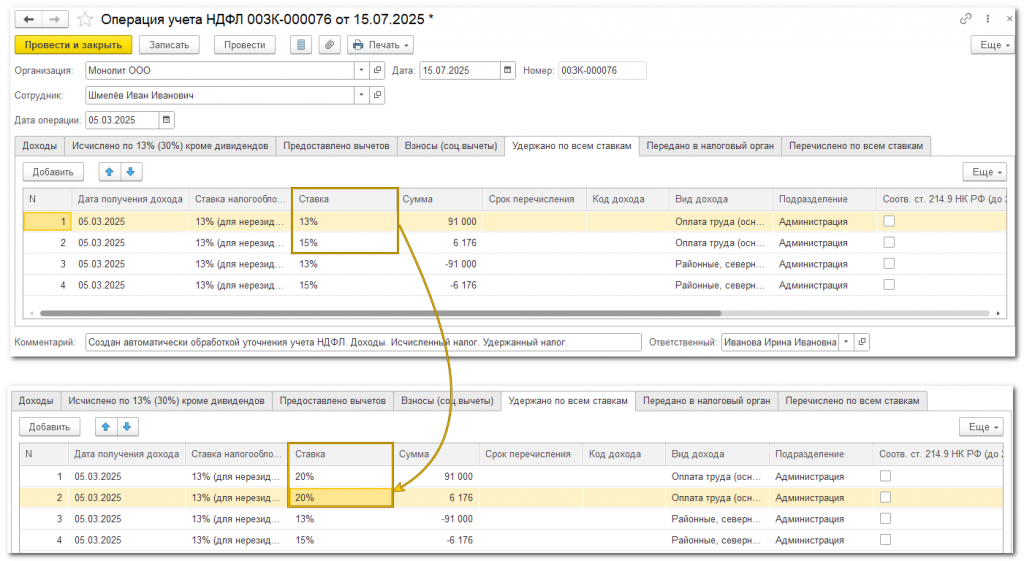This screenshot has width=1024, height=561.
Task: Toggle checkbox in row 1 of upper table
Action: 889,221
